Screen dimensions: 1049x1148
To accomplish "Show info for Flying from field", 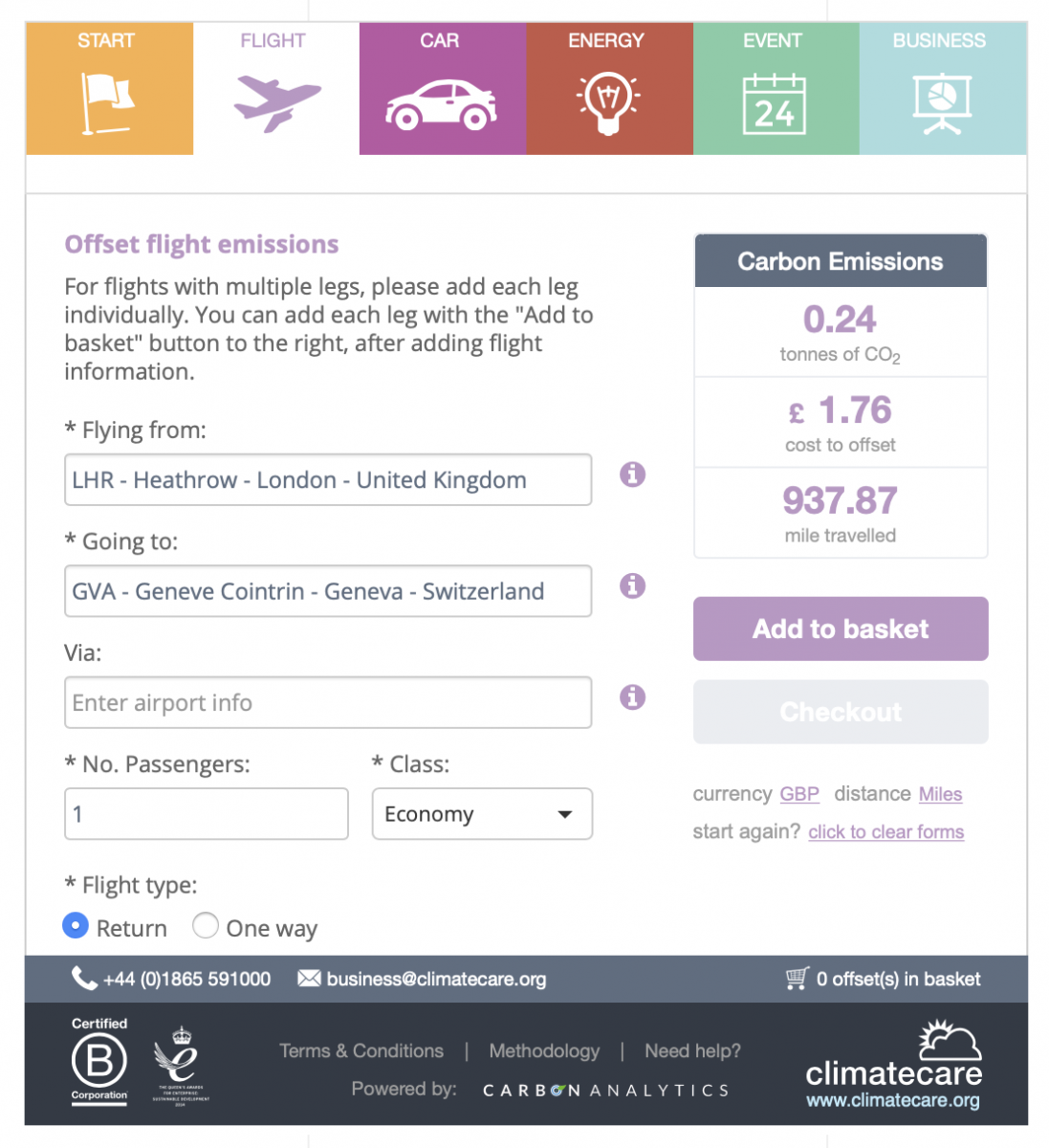I will (x=632, y=475).
